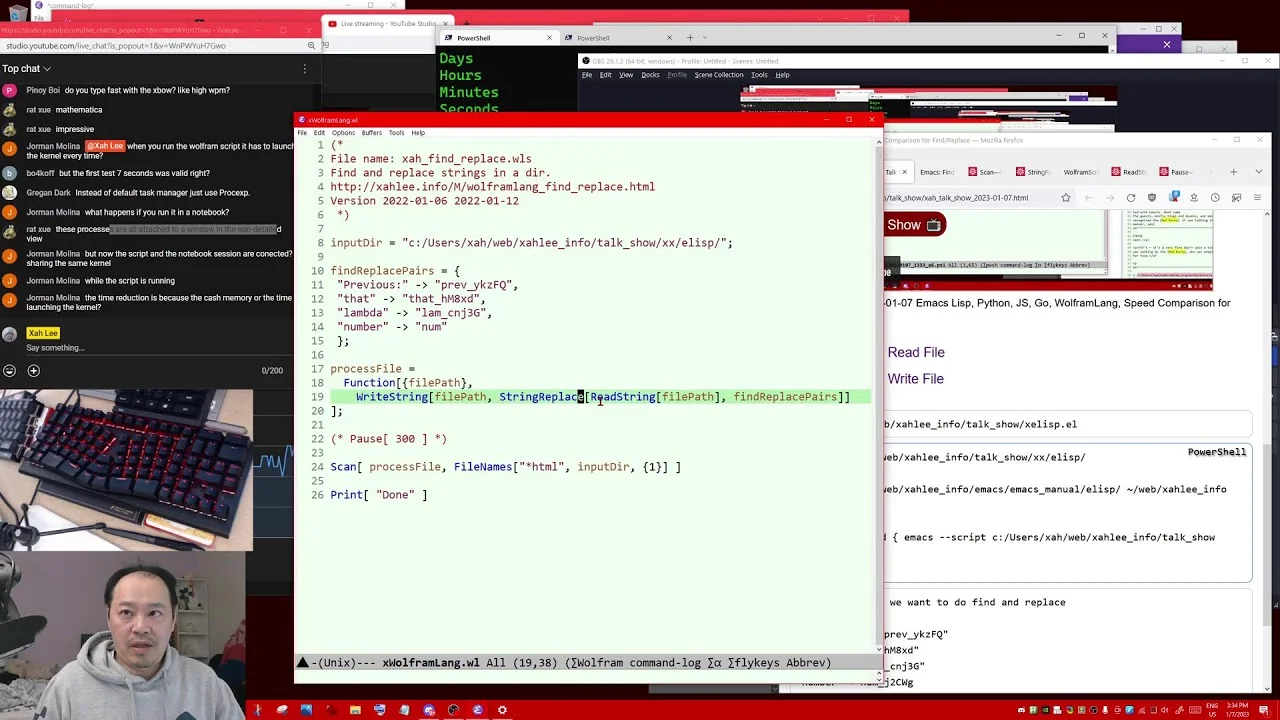This screenshot has height=720, width=1280.
Task: Click the Scan processFile line 24
Action: point(505,467)
